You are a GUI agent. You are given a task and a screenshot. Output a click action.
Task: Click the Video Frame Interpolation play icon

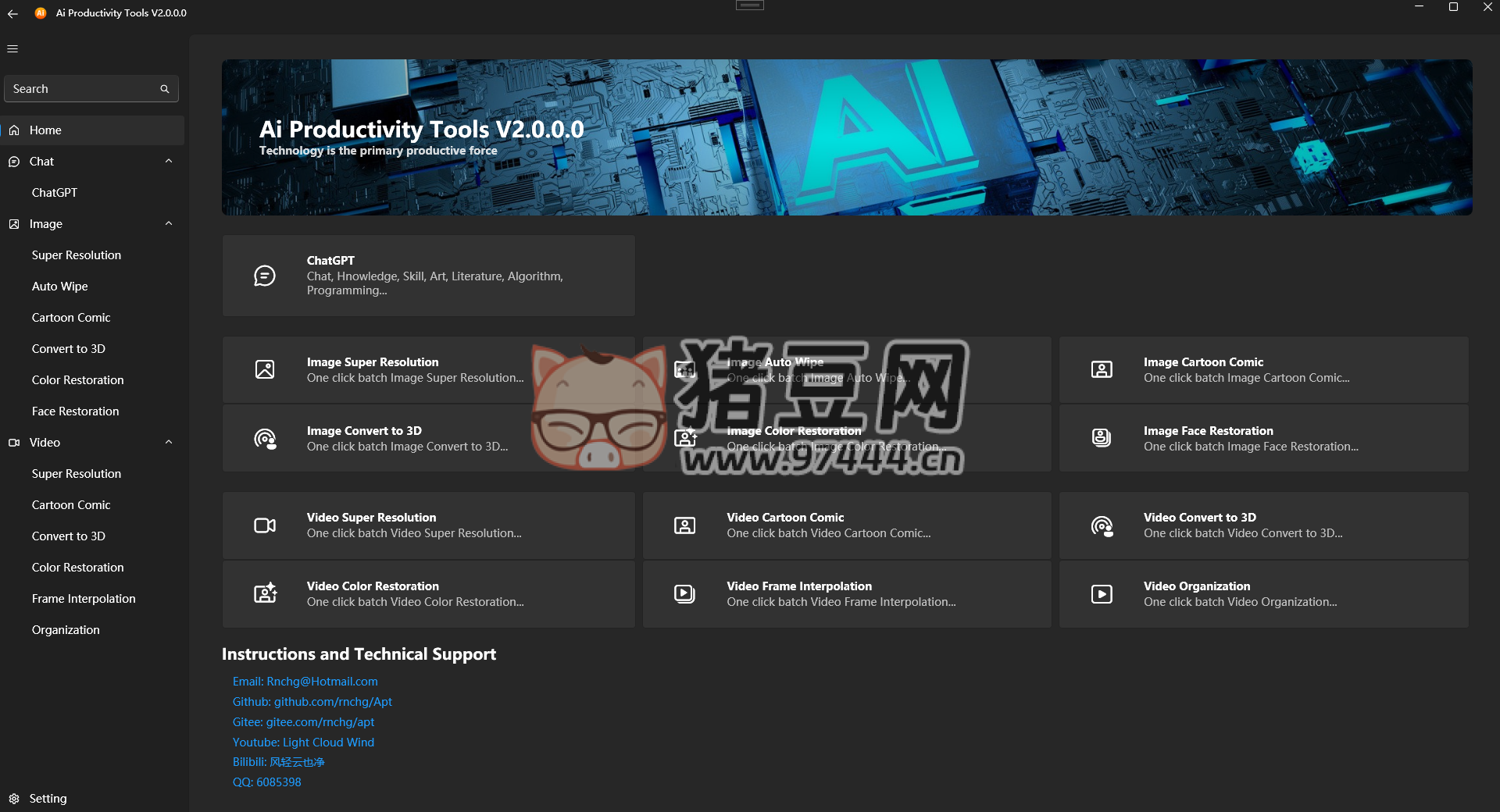tap(684, 594)
